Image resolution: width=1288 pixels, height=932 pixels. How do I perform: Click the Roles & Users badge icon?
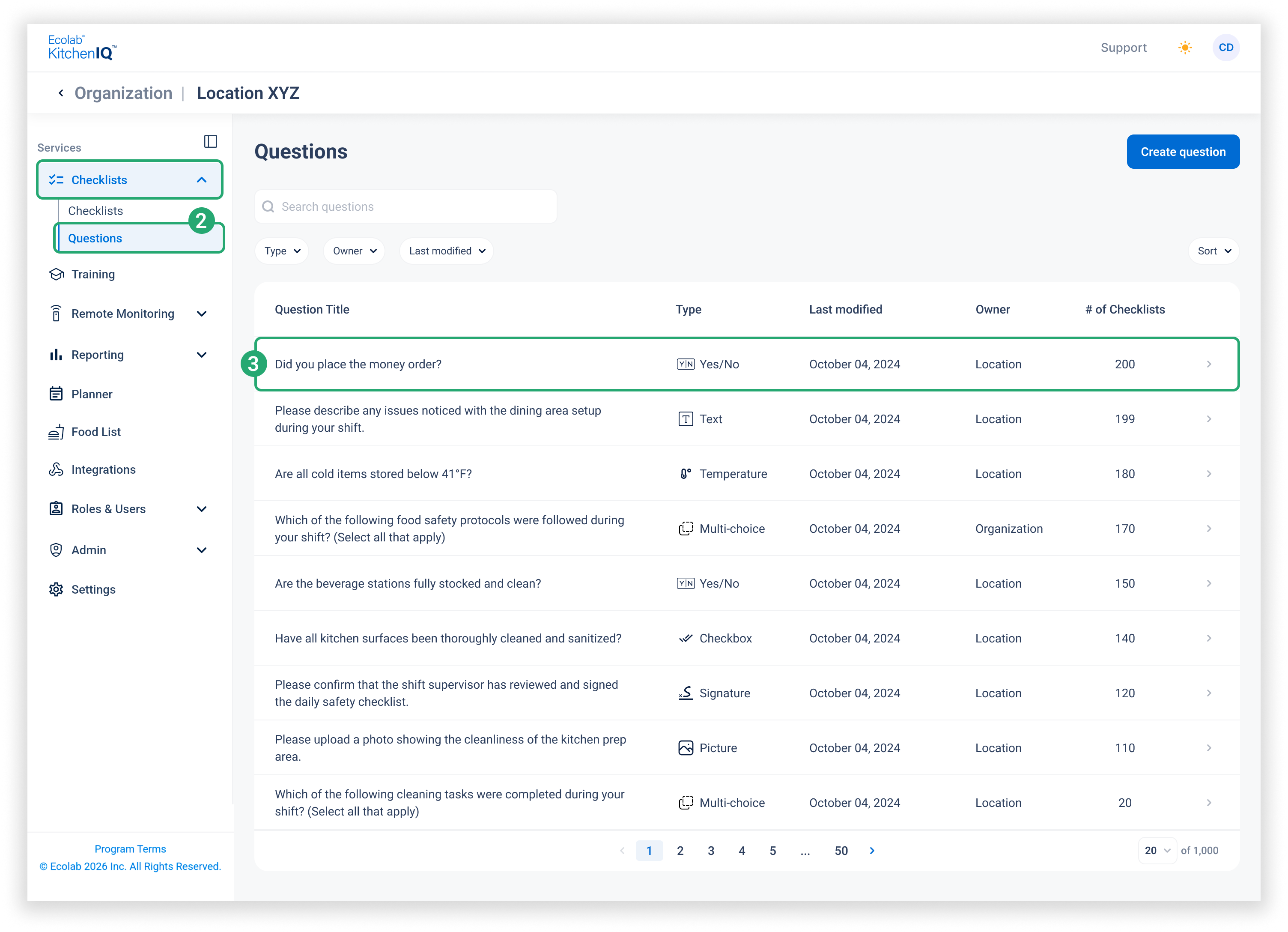(x=56, y=509)
